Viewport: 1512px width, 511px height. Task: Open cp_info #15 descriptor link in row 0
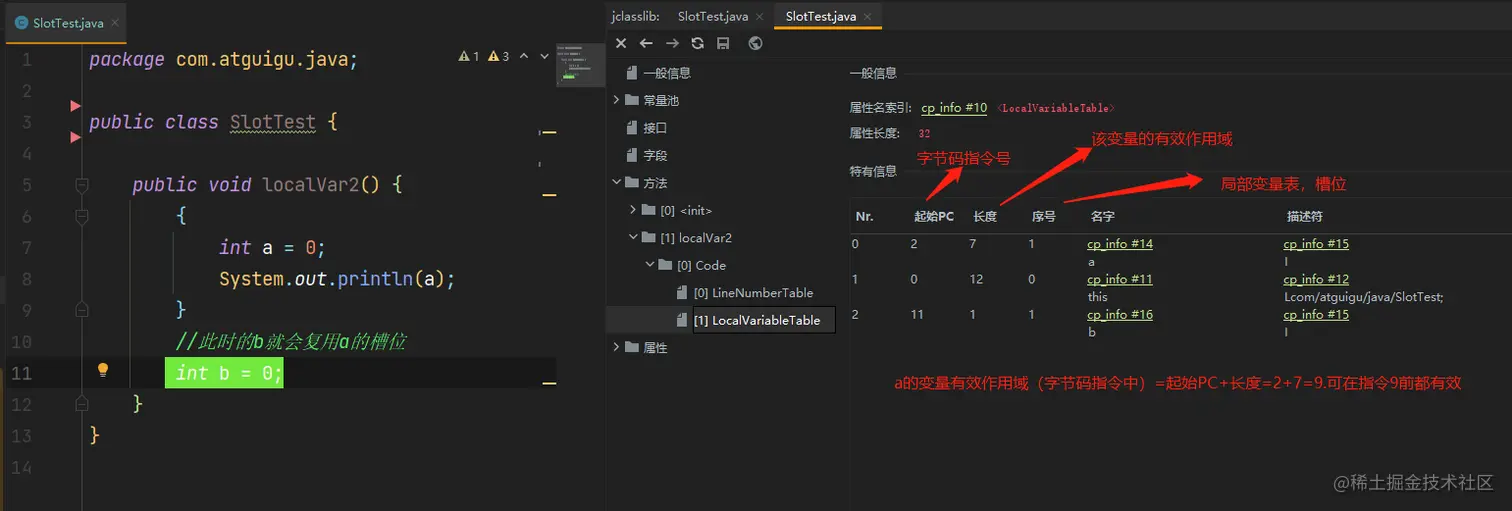[1316, 244]
